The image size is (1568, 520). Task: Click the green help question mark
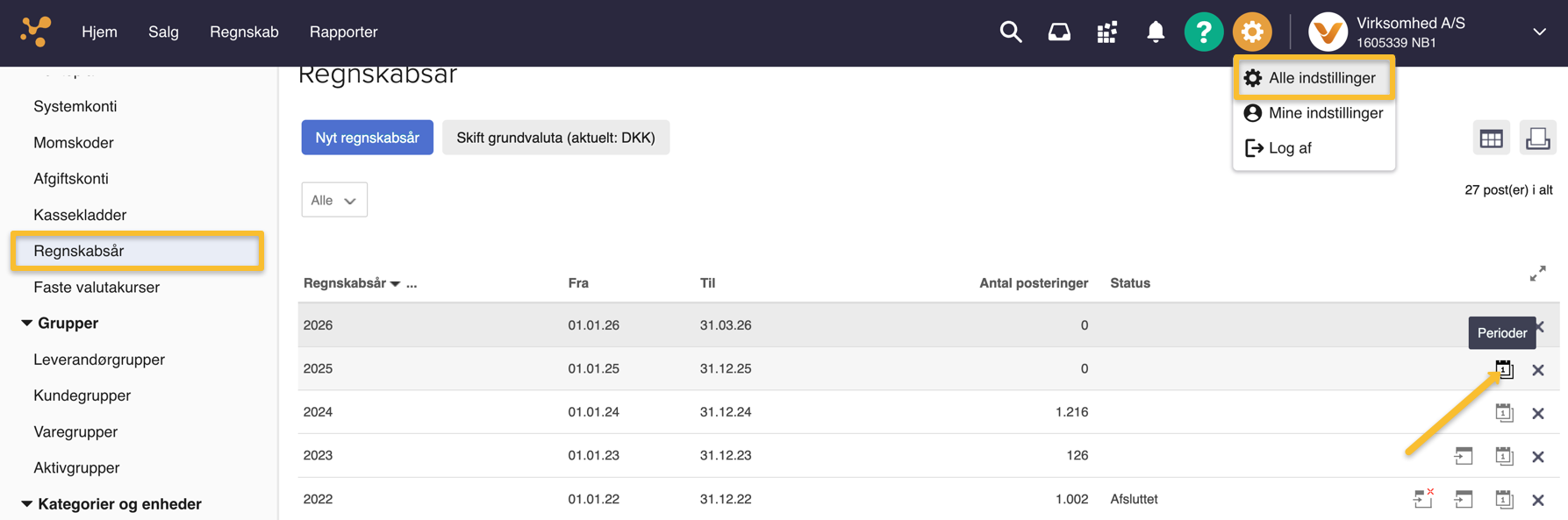(1203, 32)
